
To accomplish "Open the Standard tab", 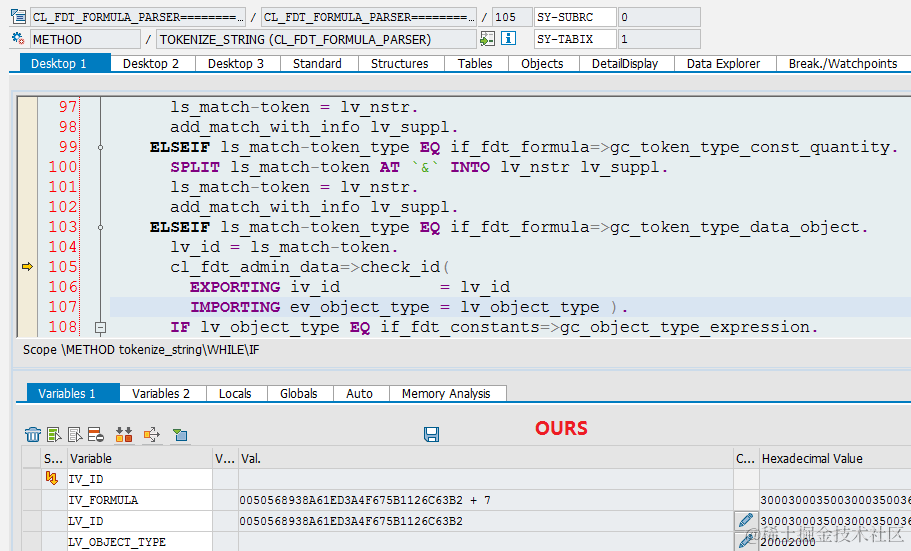I will tap(317, 63).
